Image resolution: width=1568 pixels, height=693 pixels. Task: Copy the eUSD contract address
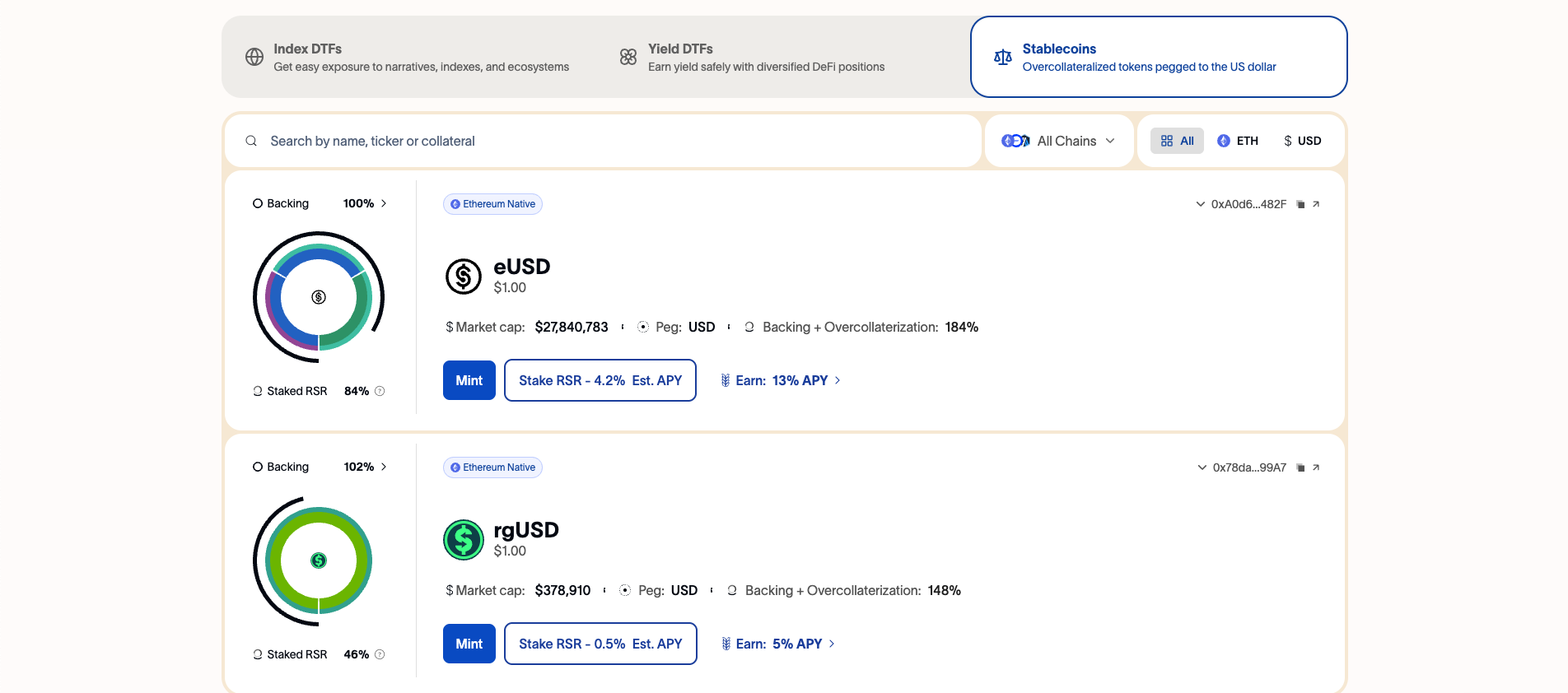[x=1301, y=204]
